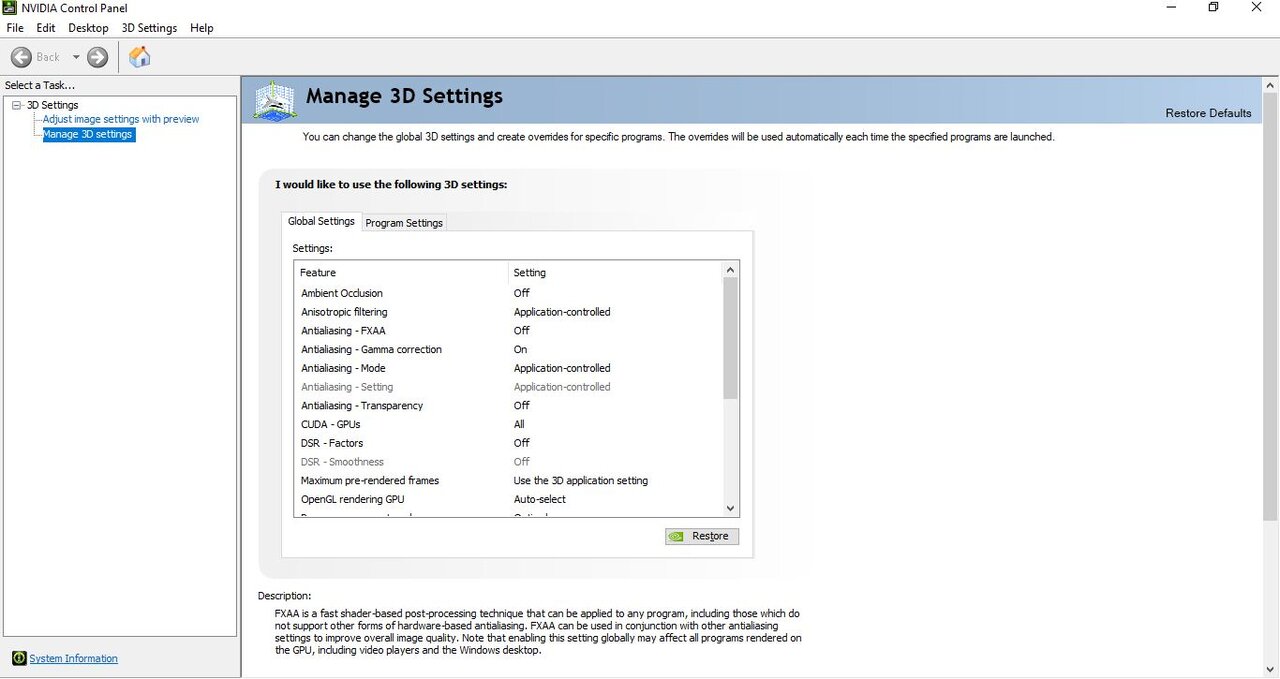Click the settings list scroll down arrow
Viewport: 1280px width, 679px height.
730,508
